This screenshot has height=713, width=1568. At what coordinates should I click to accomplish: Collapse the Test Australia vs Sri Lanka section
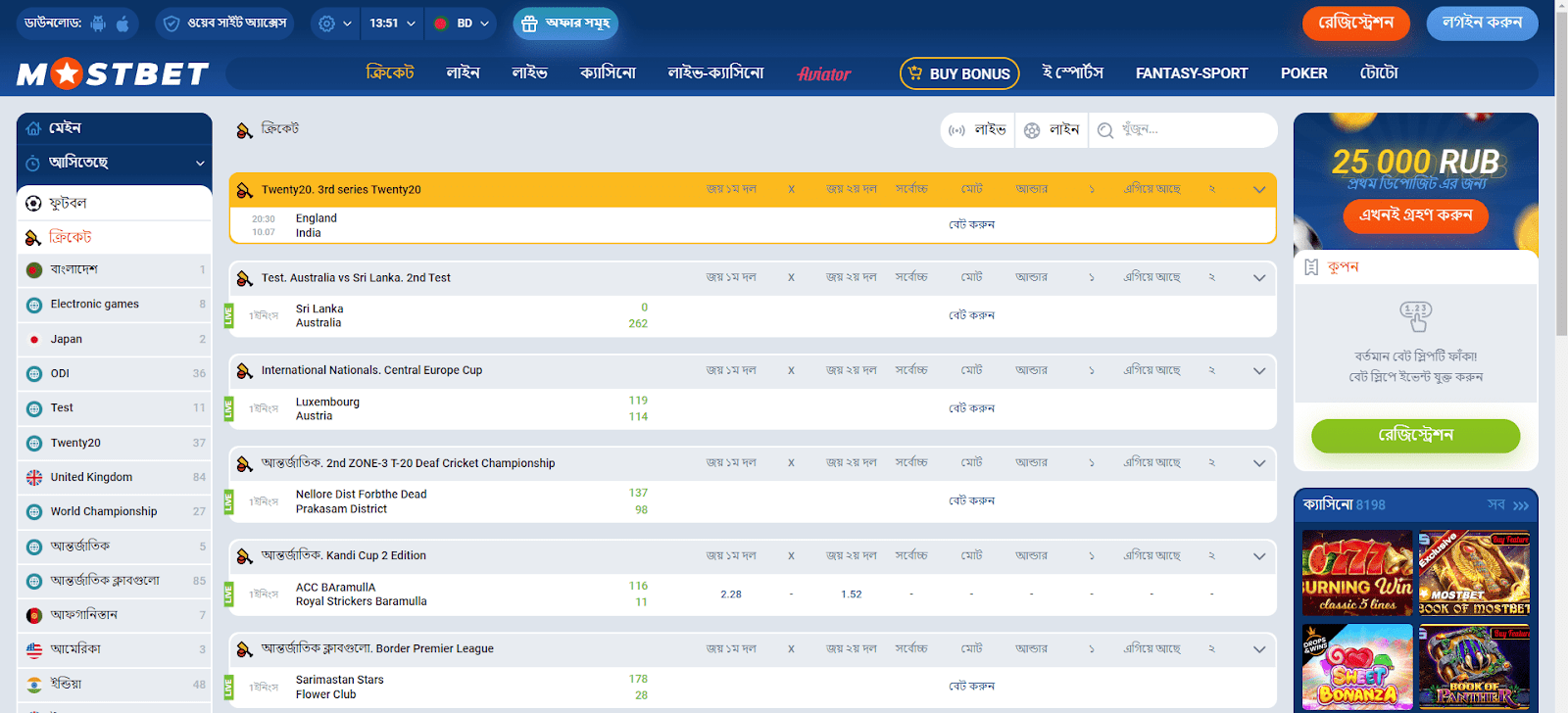click(1259, 278)
